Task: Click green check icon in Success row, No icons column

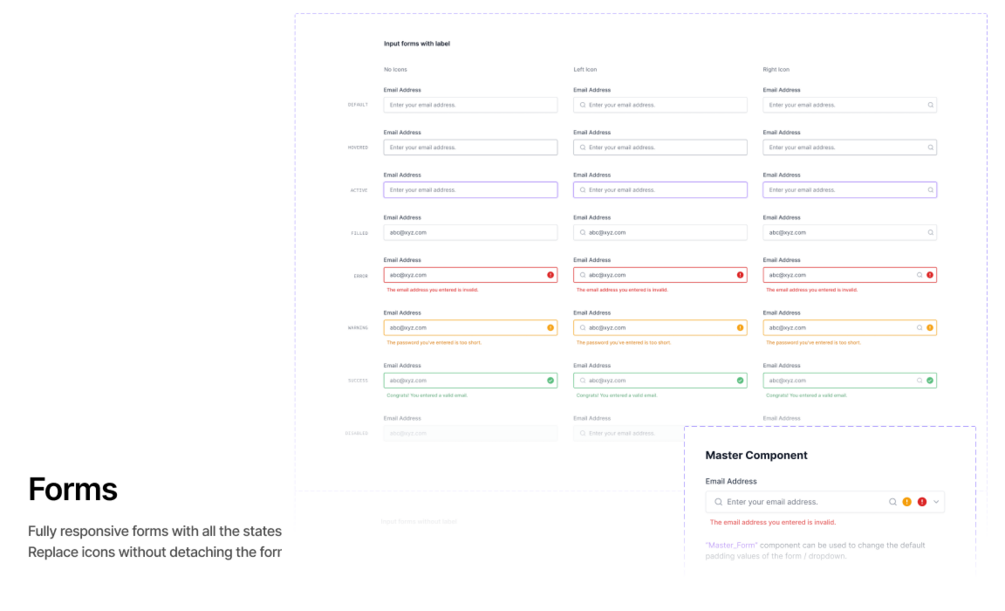Action: pyautogui.click(x=551, y=380)
